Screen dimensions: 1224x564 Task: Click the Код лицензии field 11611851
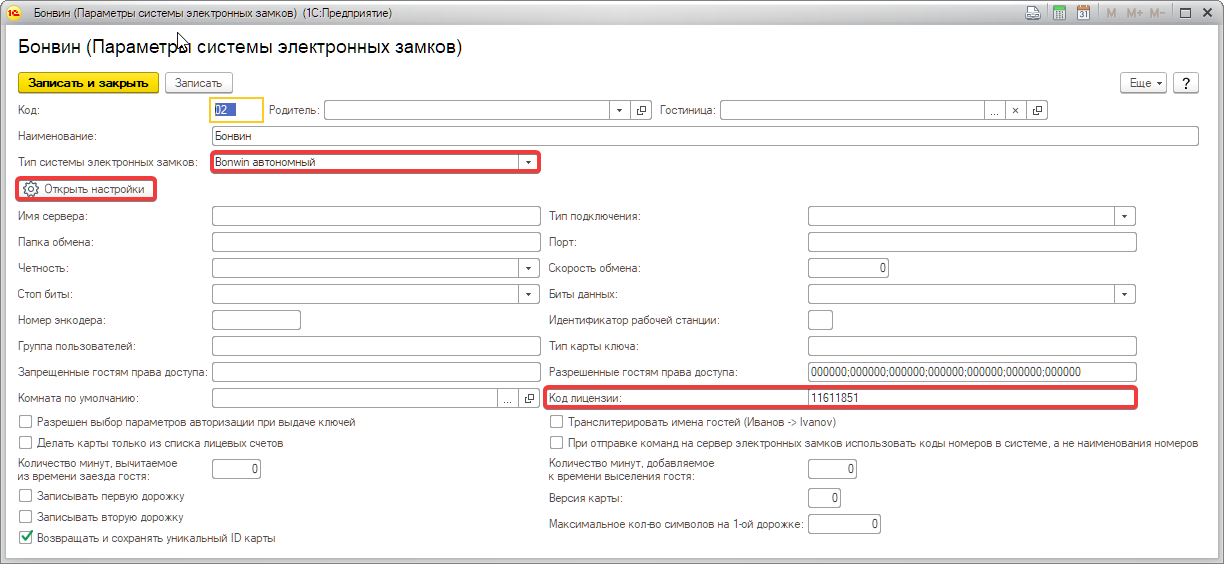(x=972, y=398)
